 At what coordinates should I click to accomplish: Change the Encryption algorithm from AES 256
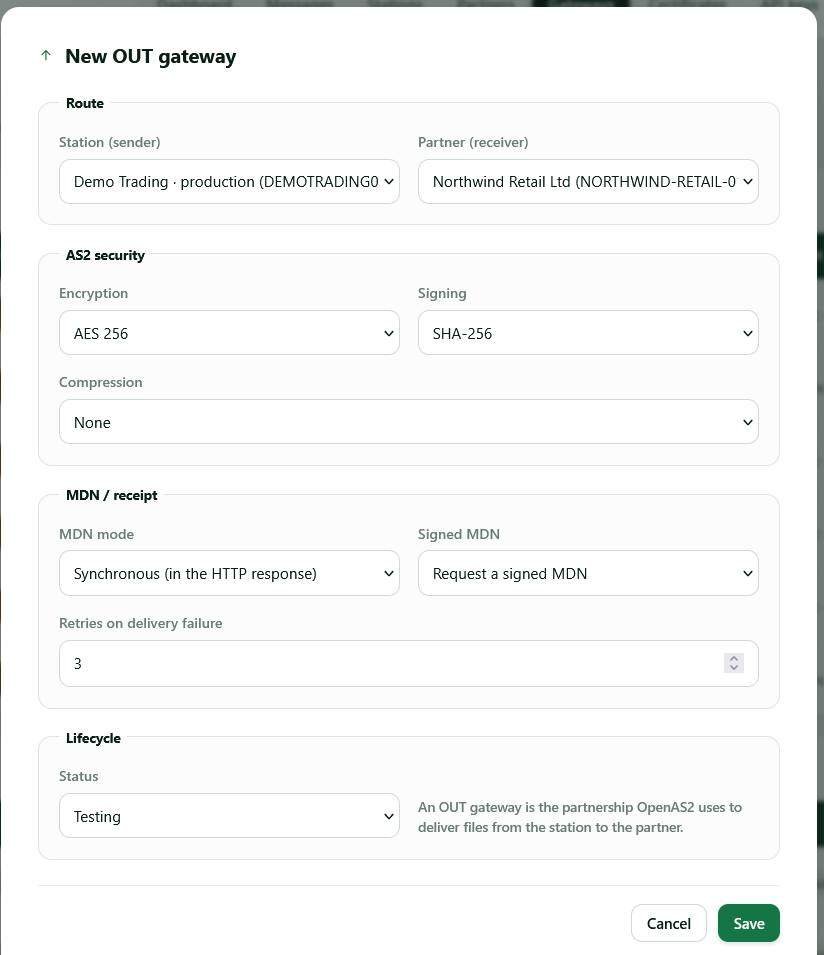pyautogui.click(x=229, y=333)
